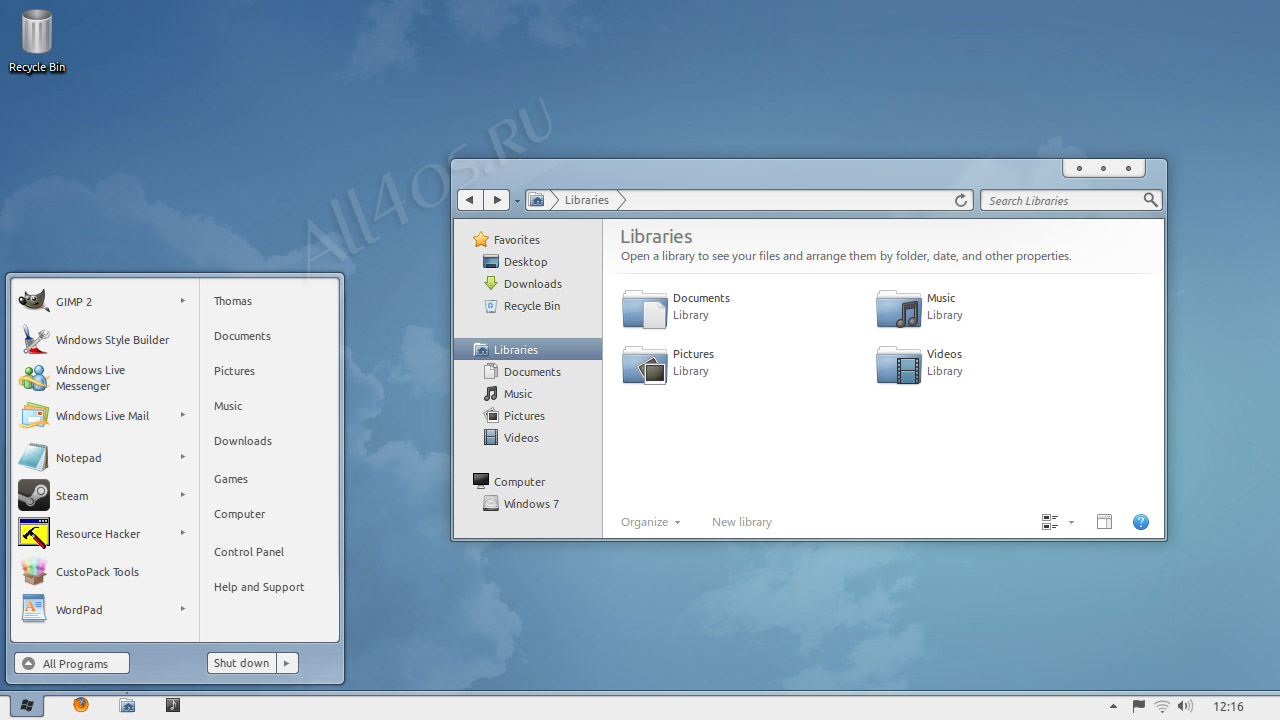Click the All Programs button
Viewport: 1280px width, 720px height.
(72, 663)
